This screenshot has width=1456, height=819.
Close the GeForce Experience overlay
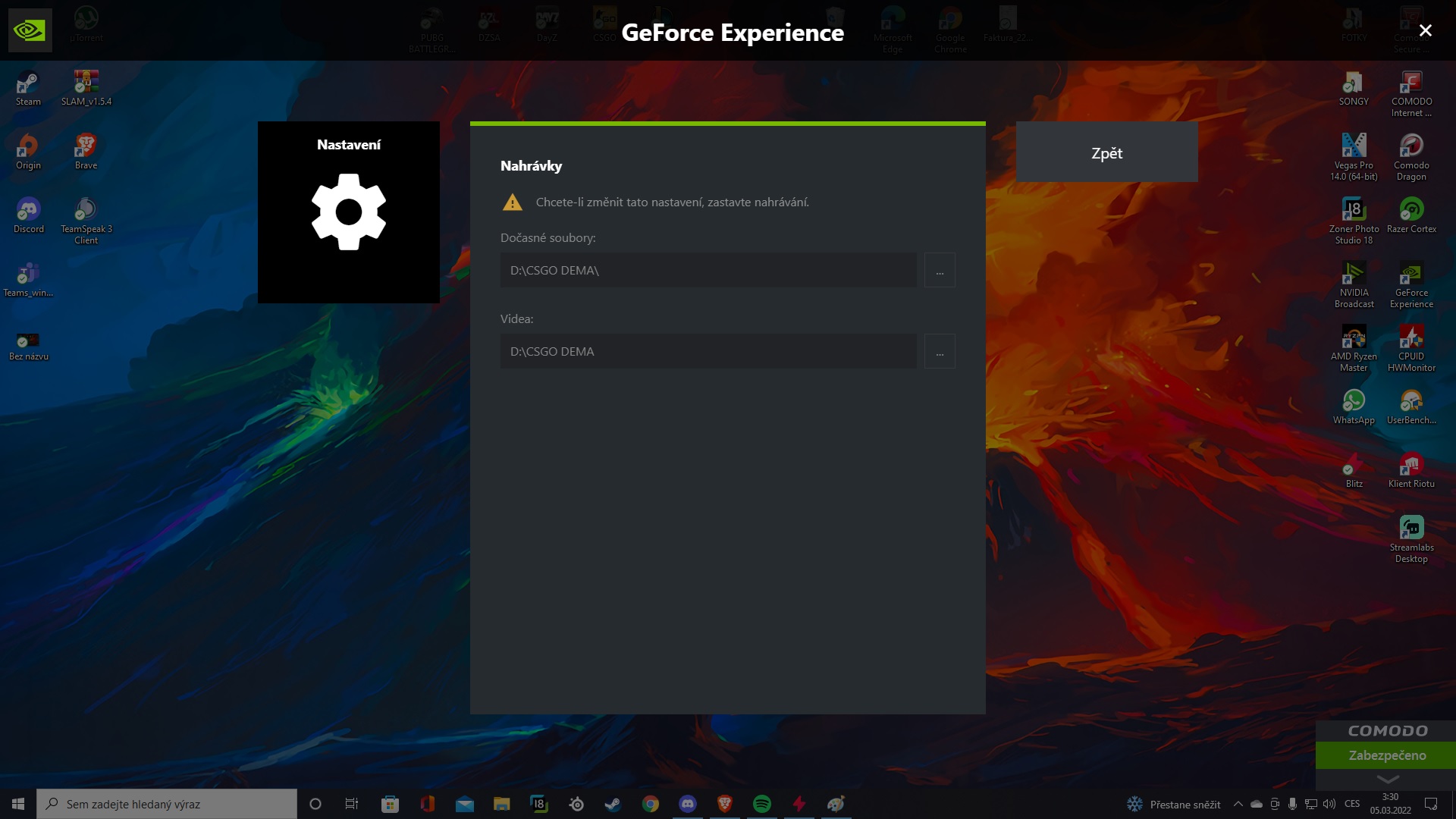1426,30
